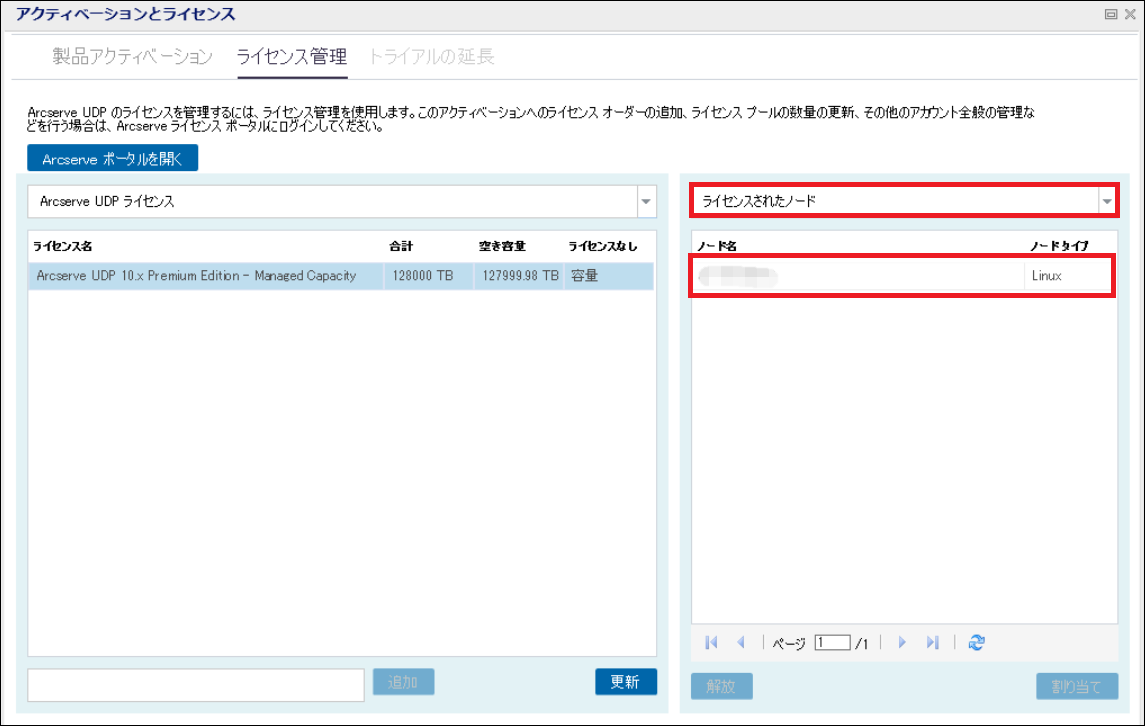This screenshot has width=1145, height=726.
Task: Click the ライセンス名 column header
Action: [62, 246]
